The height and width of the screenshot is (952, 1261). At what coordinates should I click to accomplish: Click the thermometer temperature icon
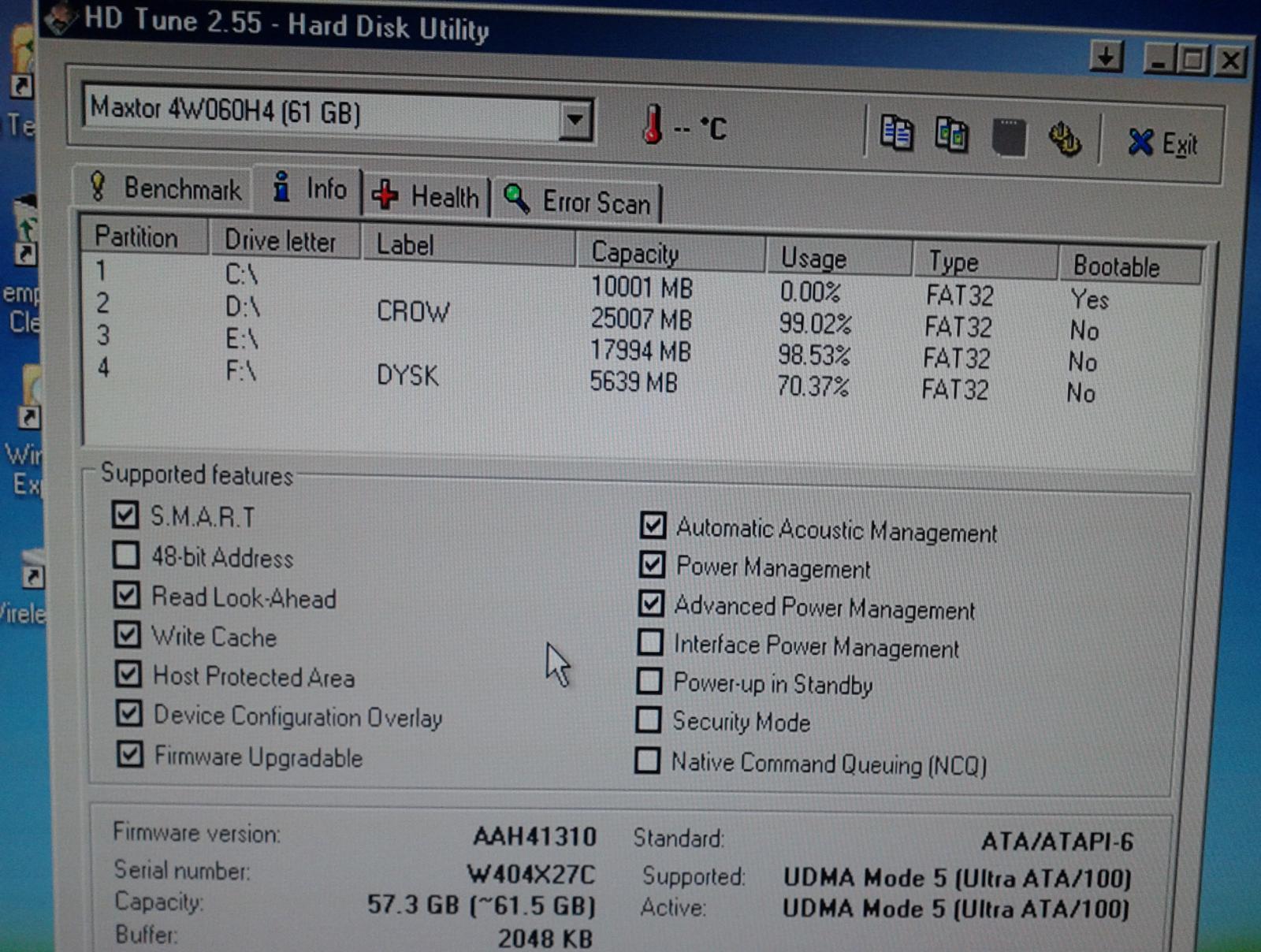tap(652, 125)
